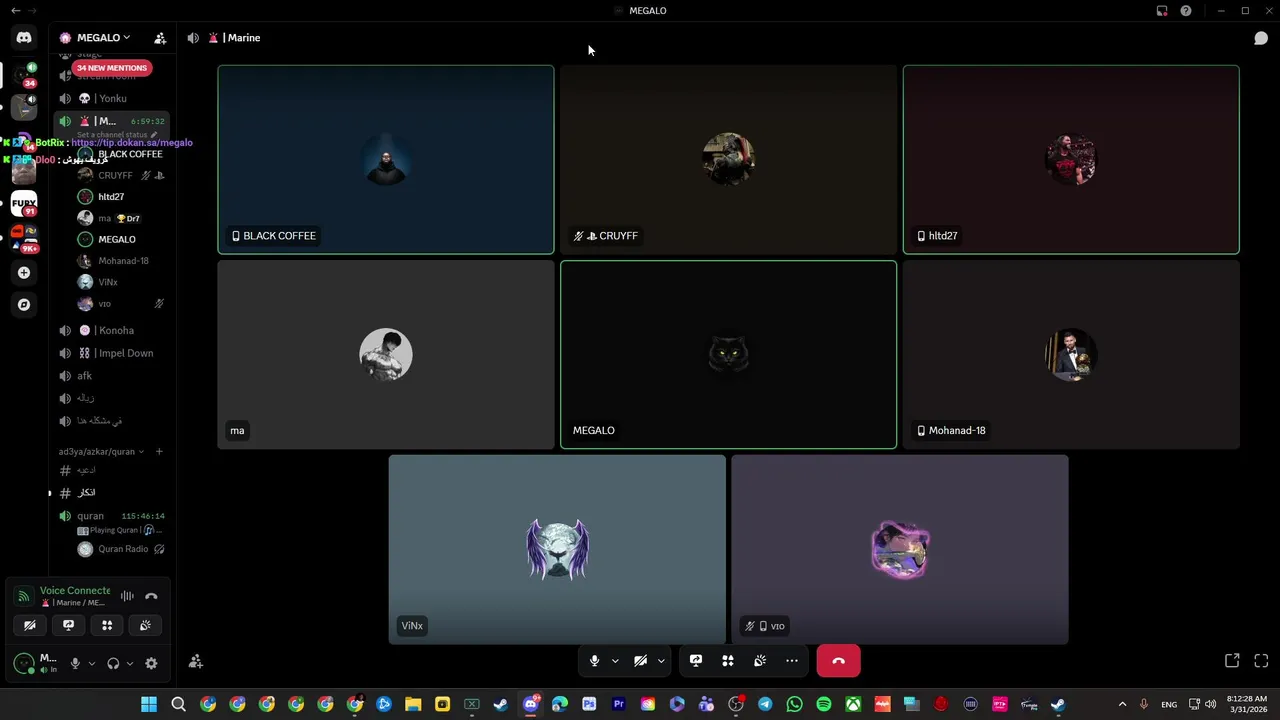This screenshot has height=720, width=1280.
Task: Click 34 NEW MENTIONS pill
Action: (x=111, y=68)
